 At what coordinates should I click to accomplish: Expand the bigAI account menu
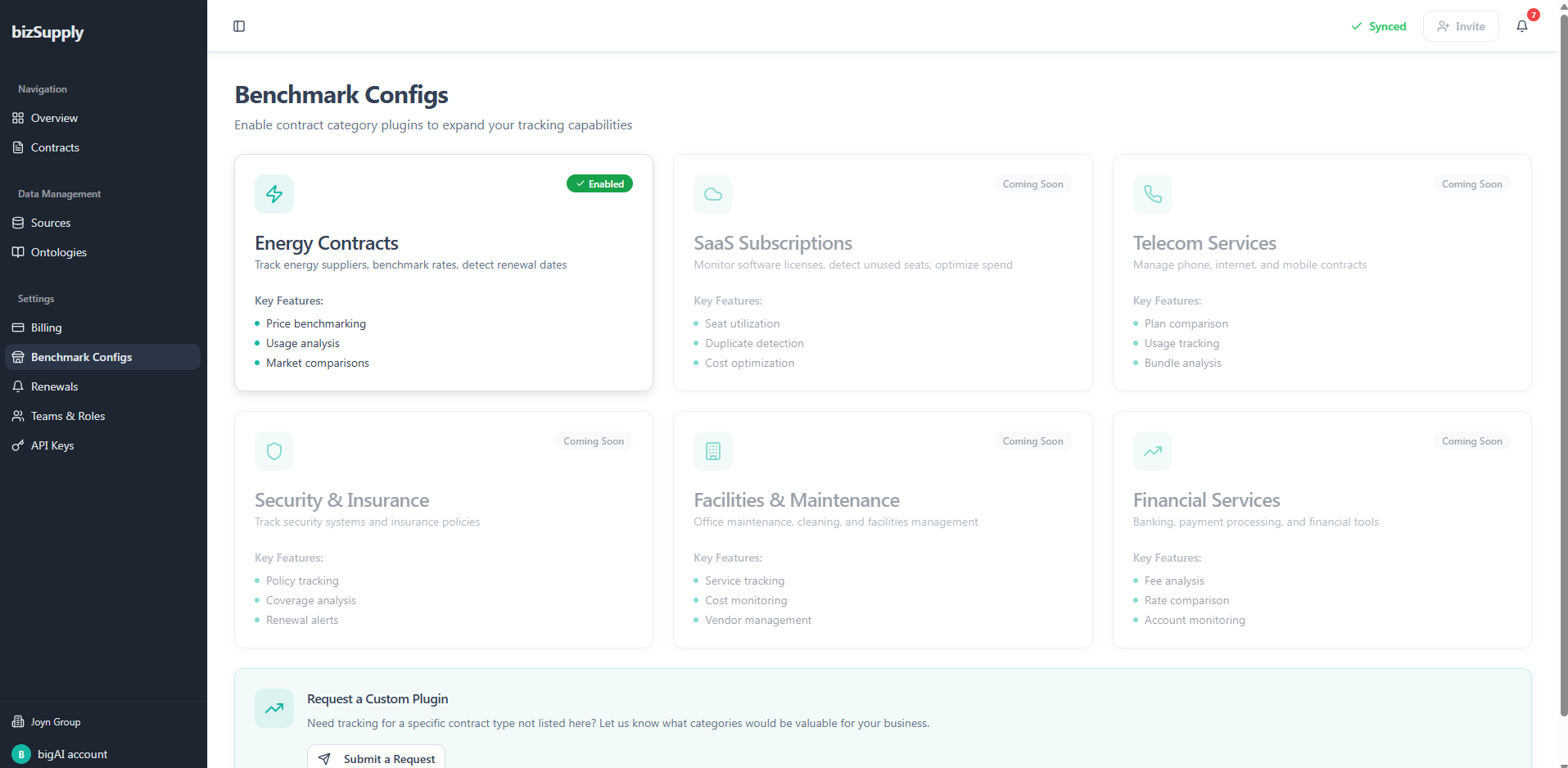pos(72,754)
